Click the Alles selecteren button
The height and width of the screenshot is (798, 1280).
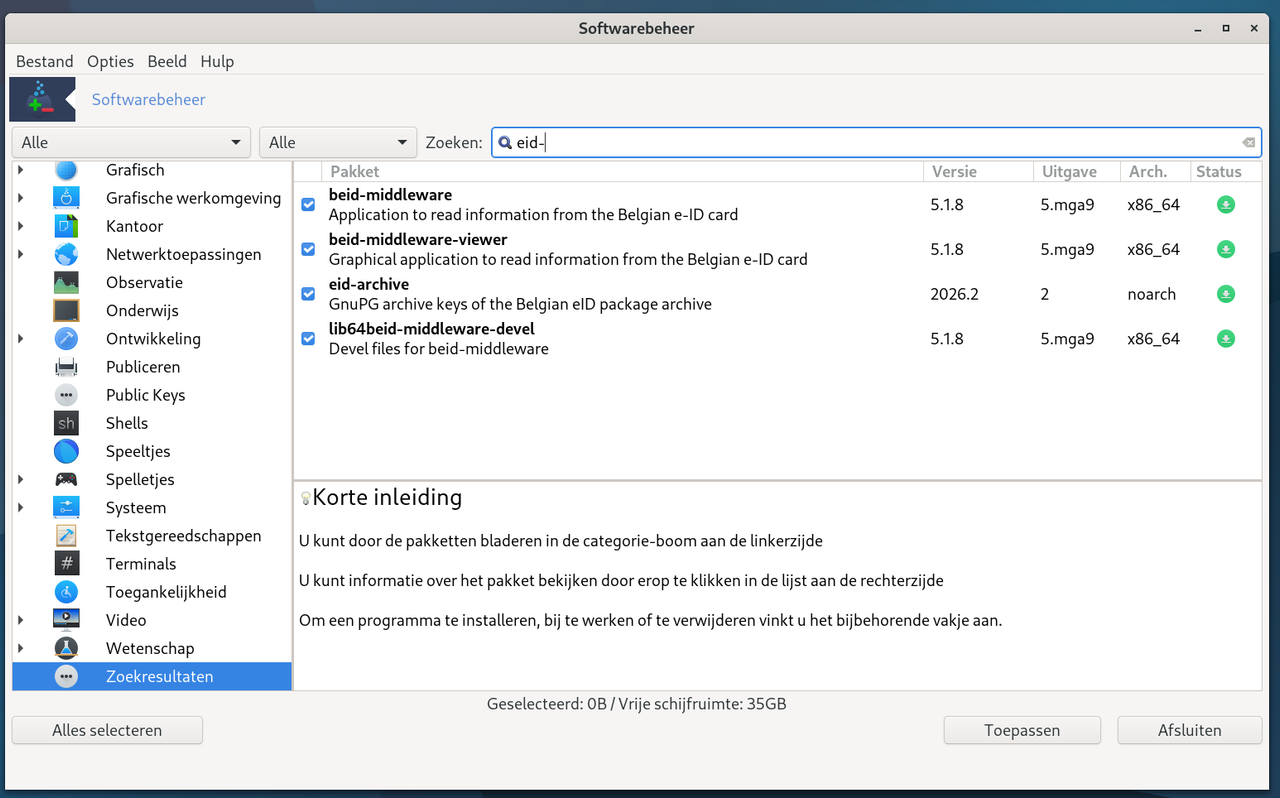click(x=107, y=730)
